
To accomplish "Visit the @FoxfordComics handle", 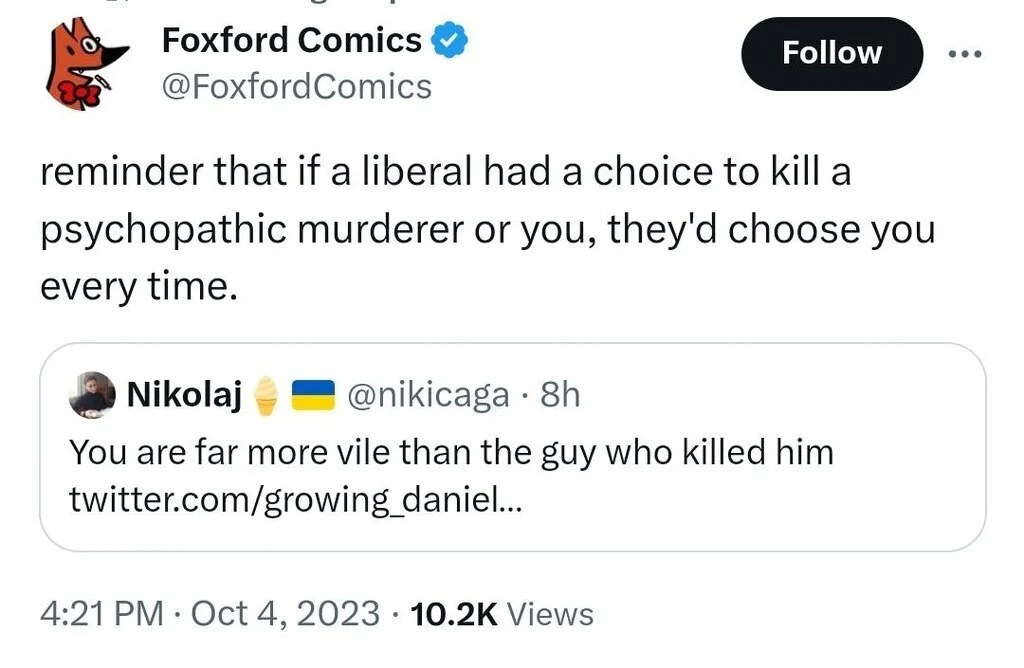I will [x=296, y=87].
